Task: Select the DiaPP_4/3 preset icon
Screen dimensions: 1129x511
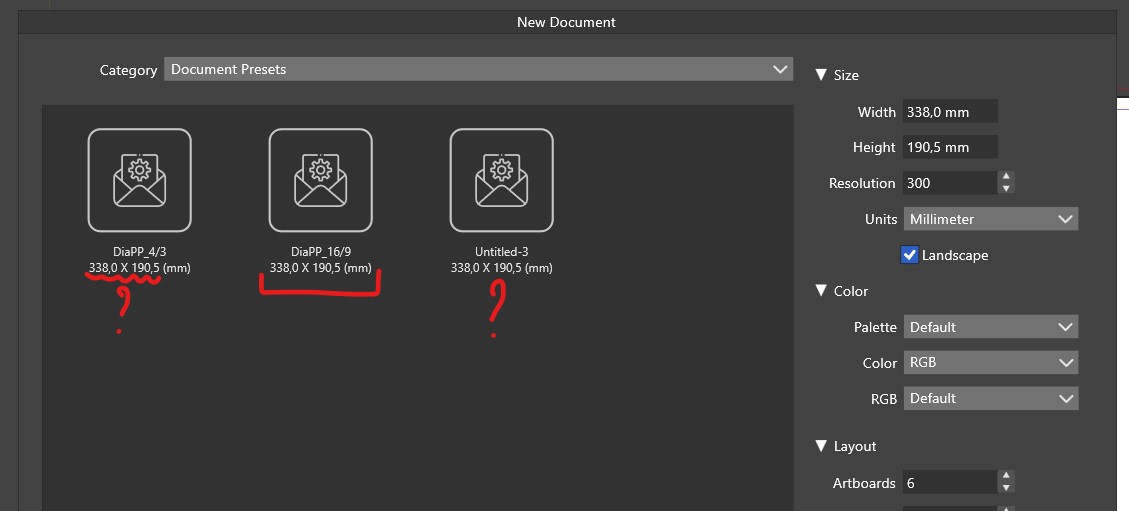Action: tap(139, 180)
